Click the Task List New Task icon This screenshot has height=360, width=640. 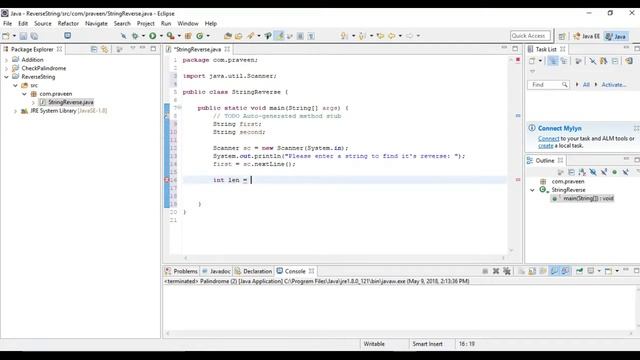click(x=532, y=61)
